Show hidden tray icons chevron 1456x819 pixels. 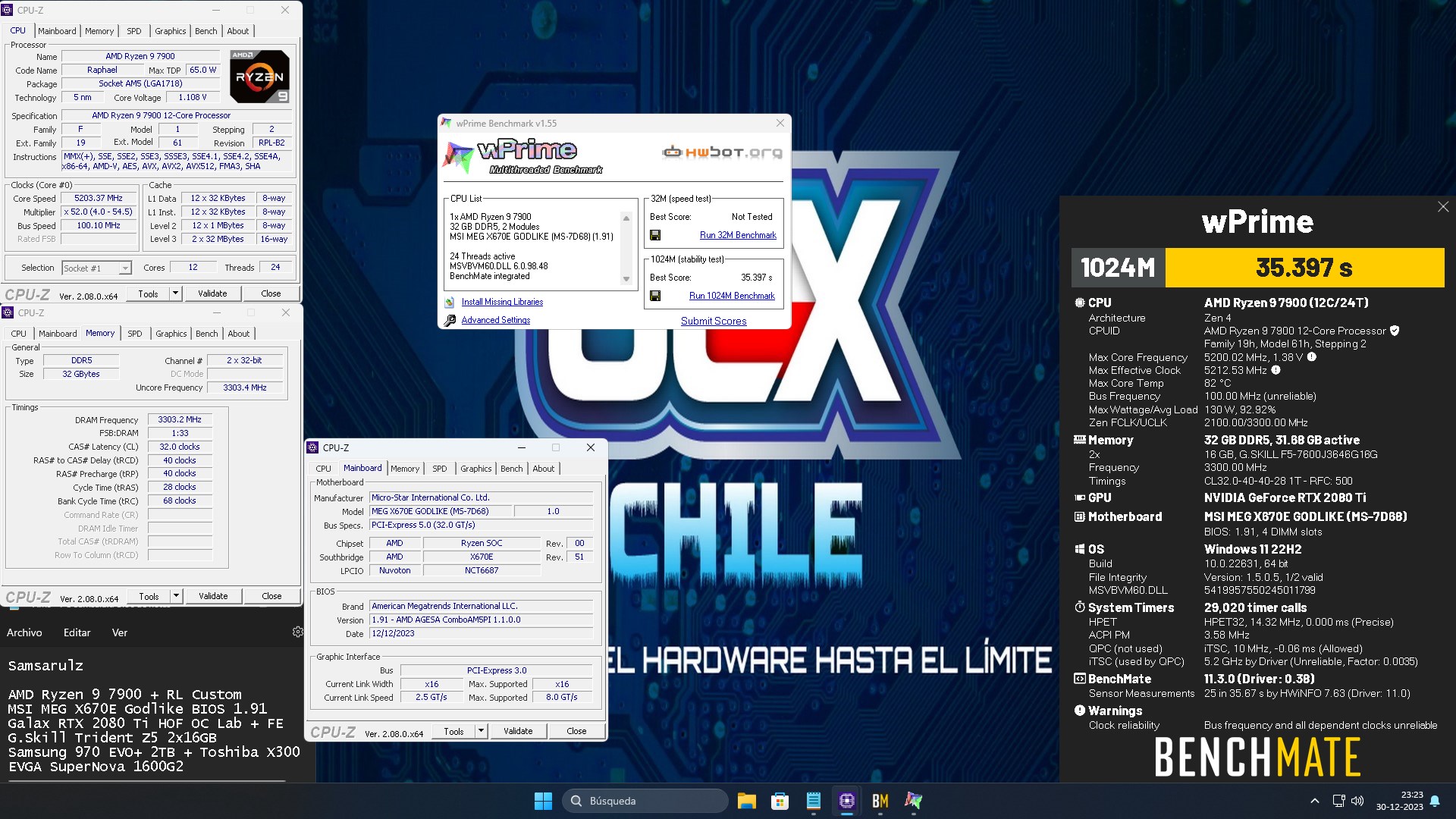click(x=1315, y=801)
